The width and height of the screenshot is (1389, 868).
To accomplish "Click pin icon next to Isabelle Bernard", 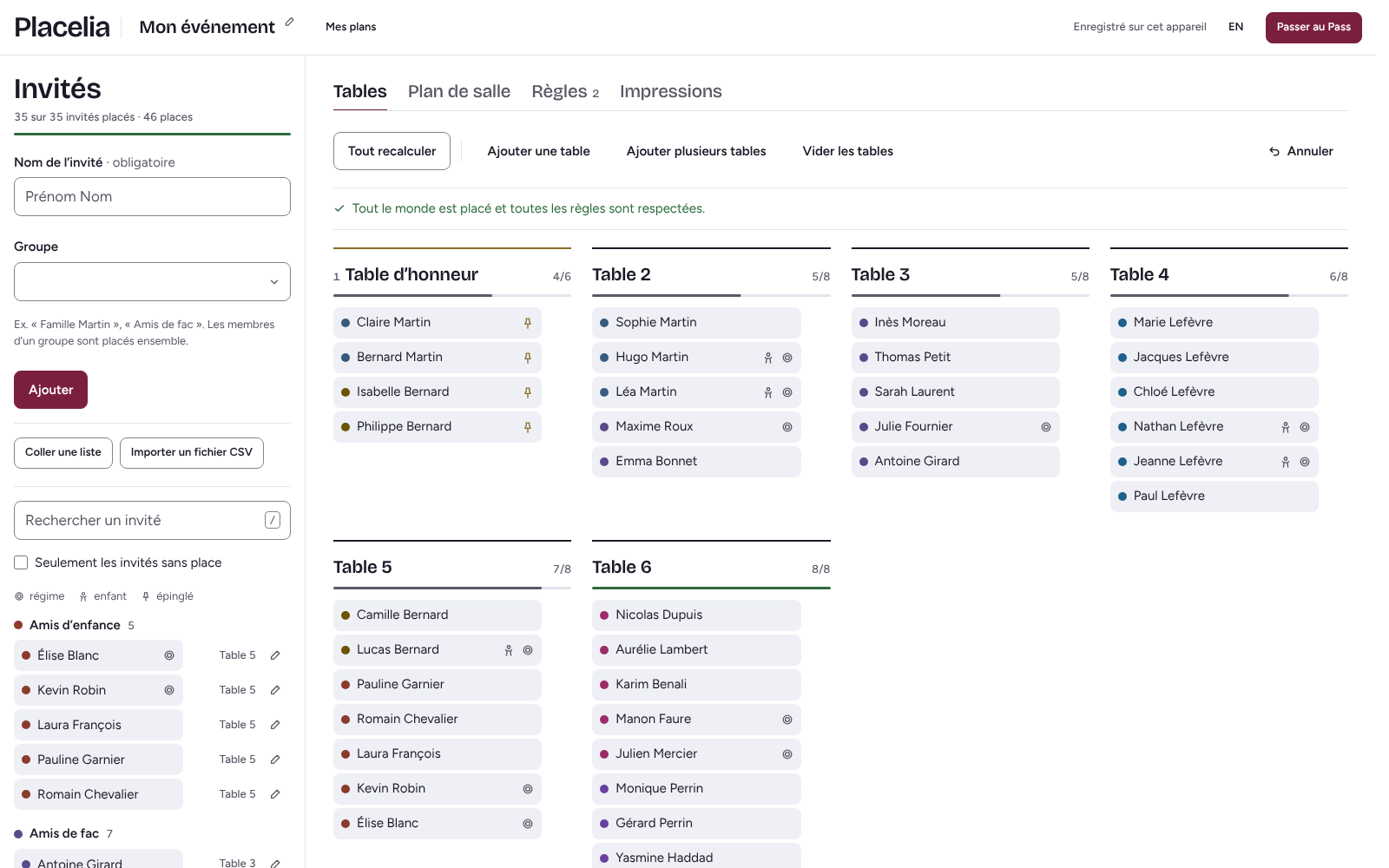I will (528, 392).
